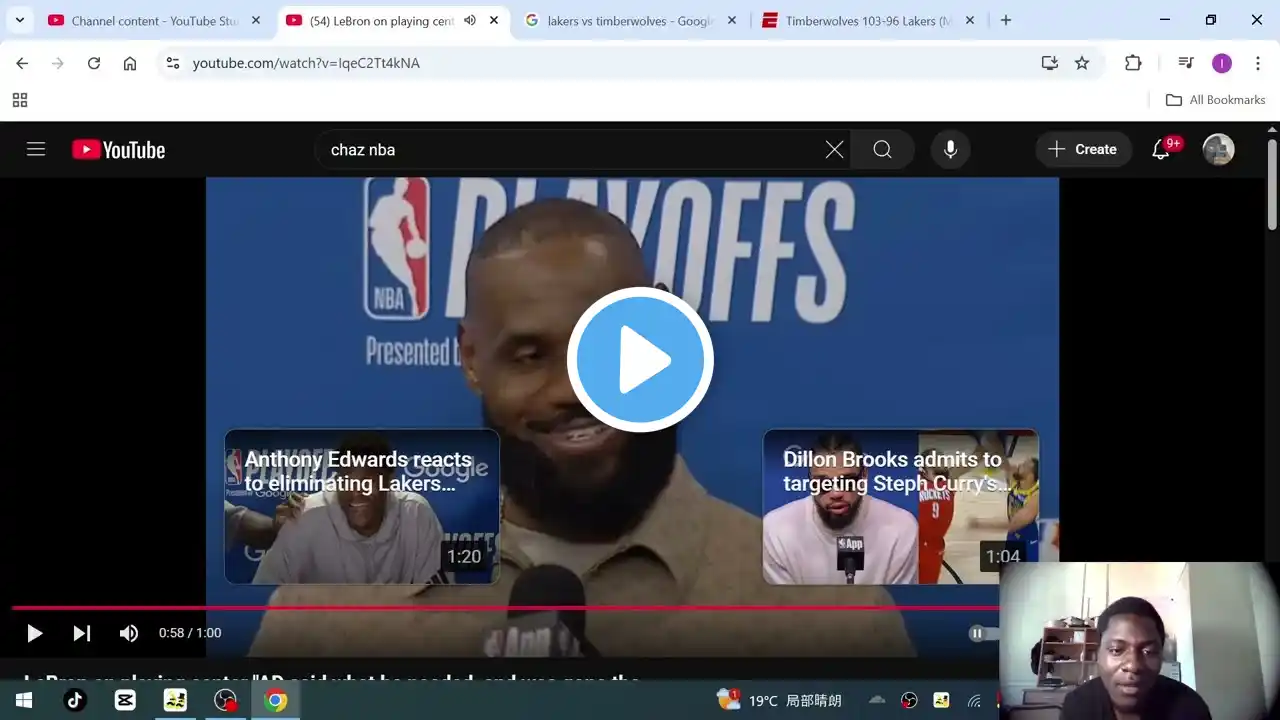Click the YouTube search magnifier button
The image size is (1280, 720).
882,149
